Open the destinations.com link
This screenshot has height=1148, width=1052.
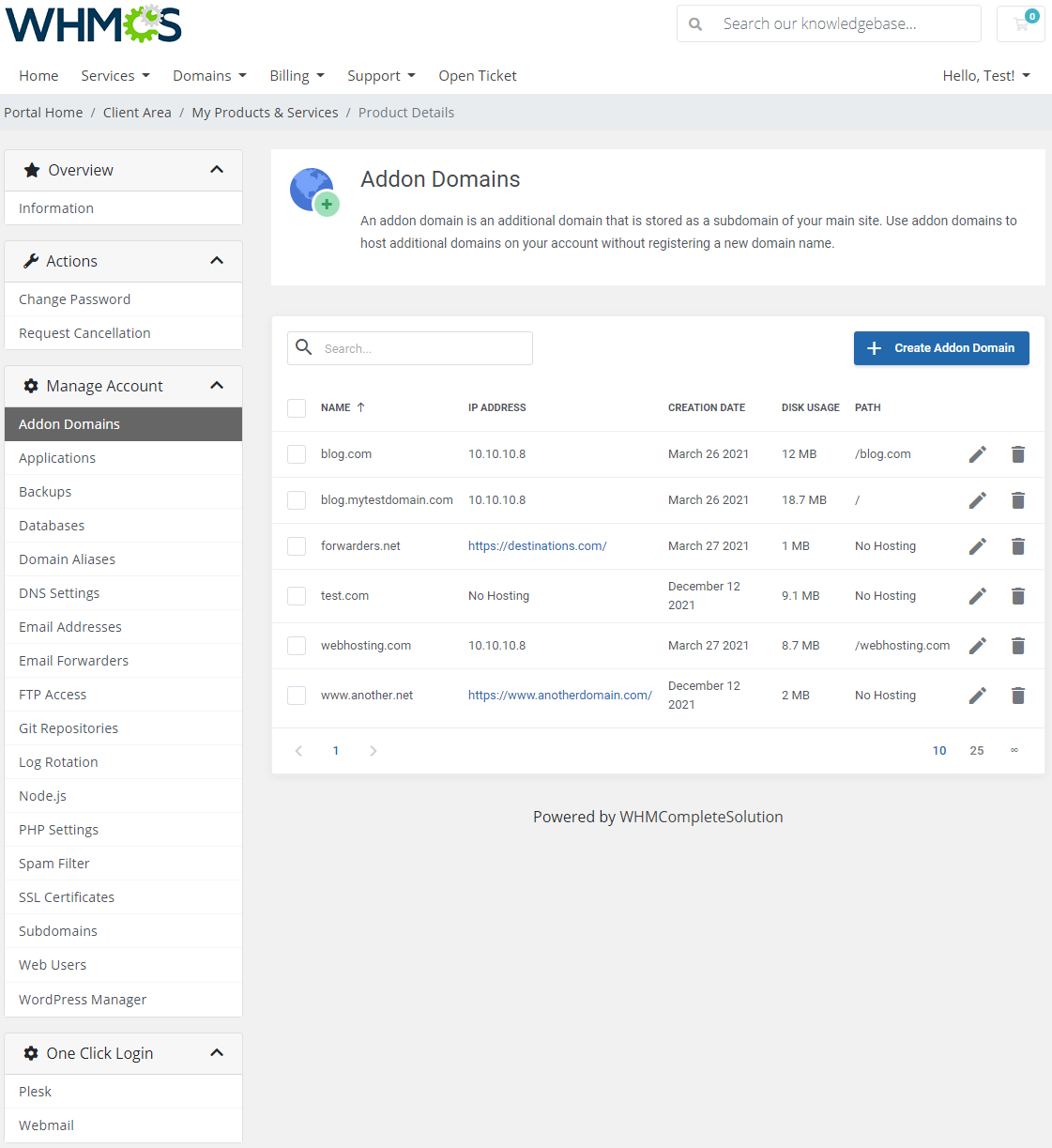[537, 545]
